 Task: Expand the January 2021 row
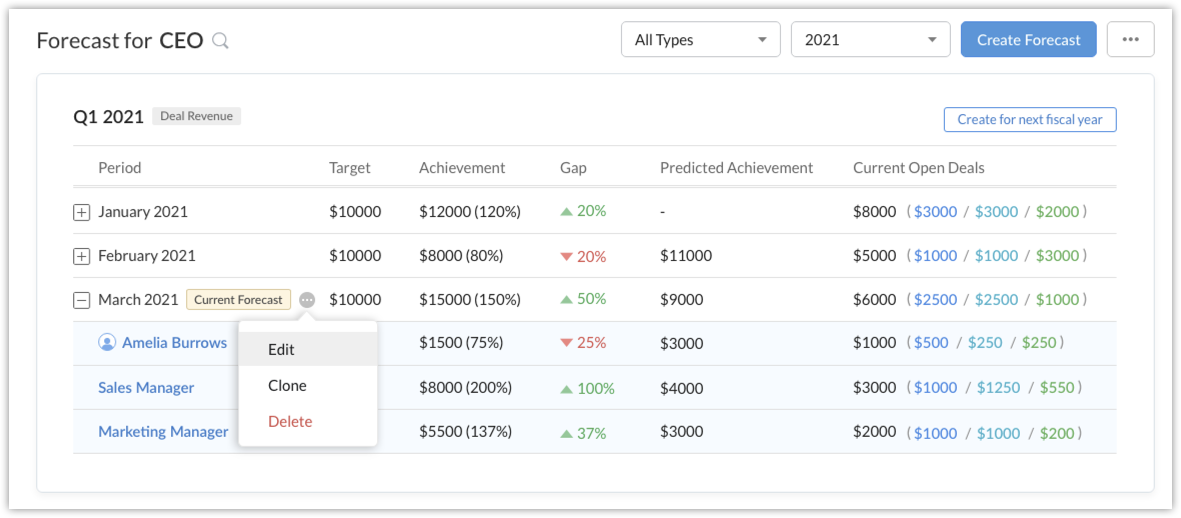pyautogui.click(x=82, y=213)
